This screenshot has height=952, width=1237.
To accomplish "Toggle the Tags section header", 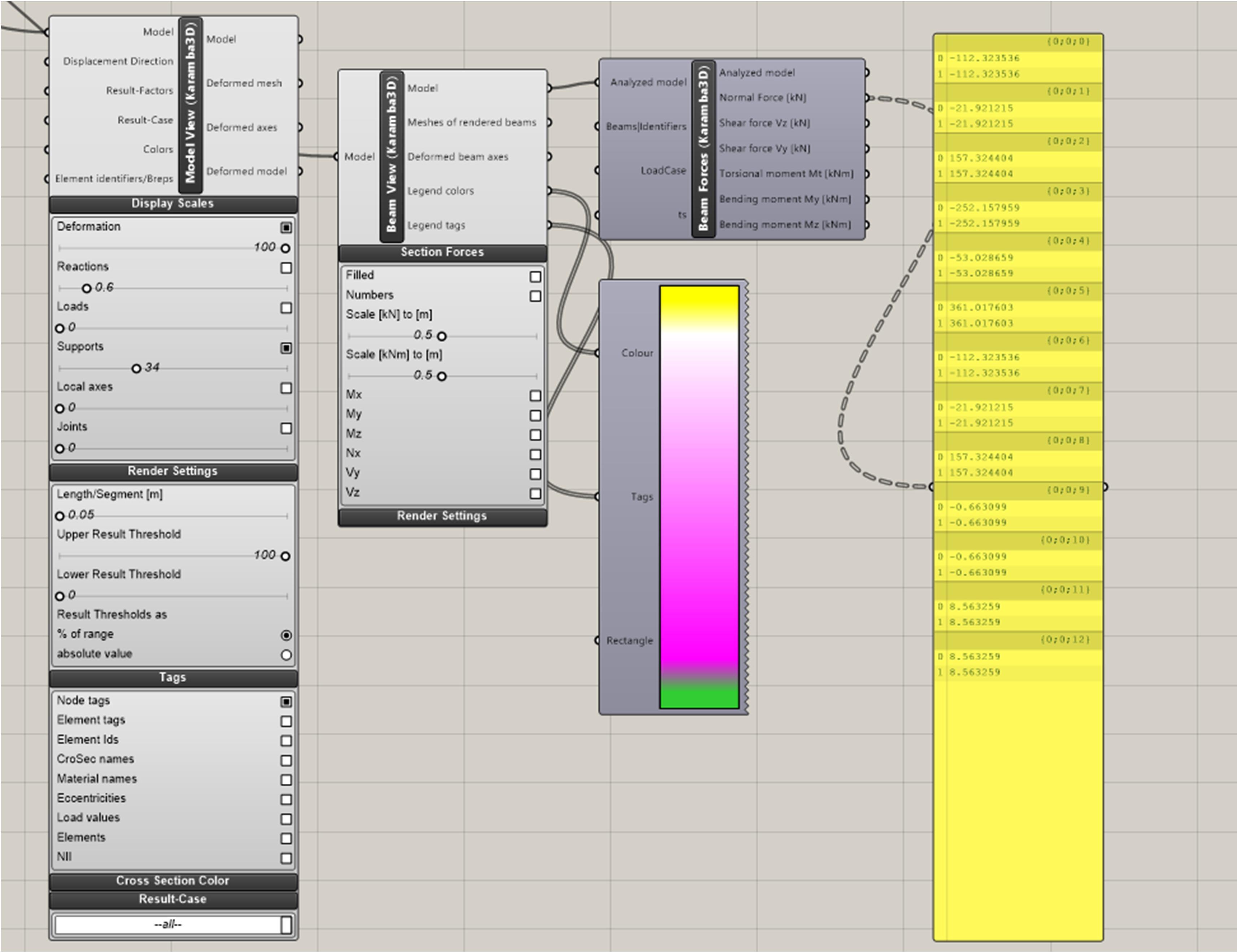I will tap(173, 677).
